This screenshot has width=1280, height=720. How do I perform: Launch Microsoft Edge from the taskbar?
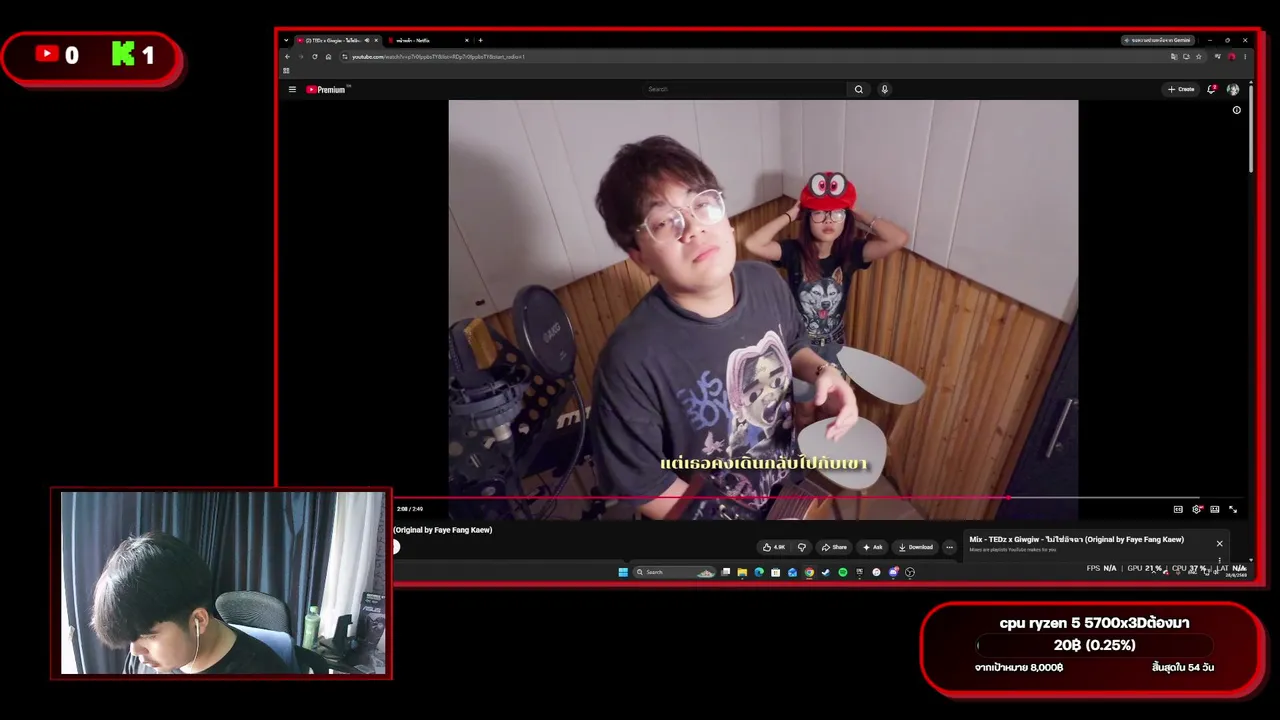point(759,573)
